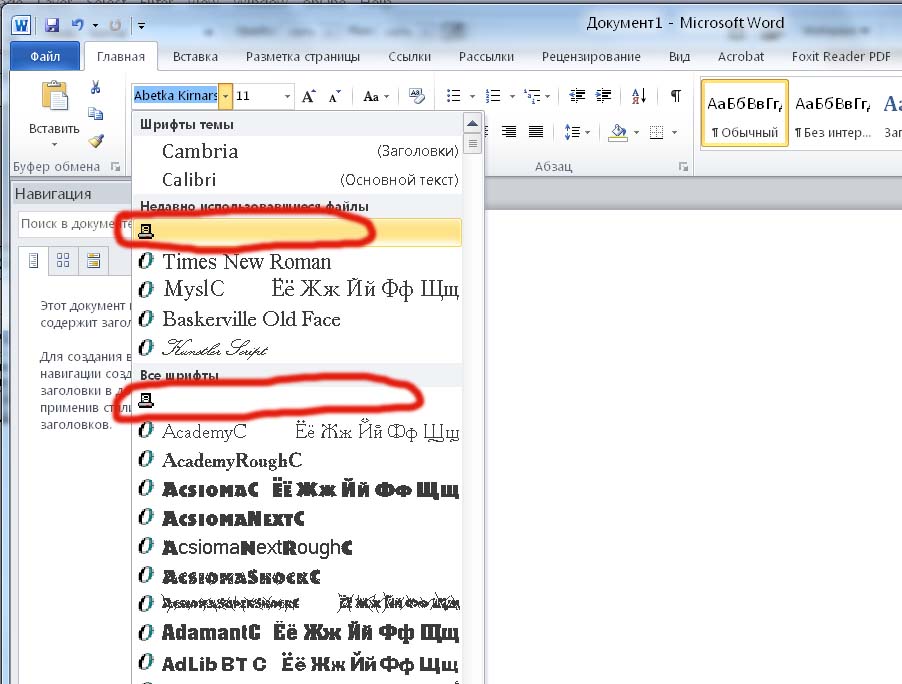Click the Multilevel List icon

tap(533, 96)
